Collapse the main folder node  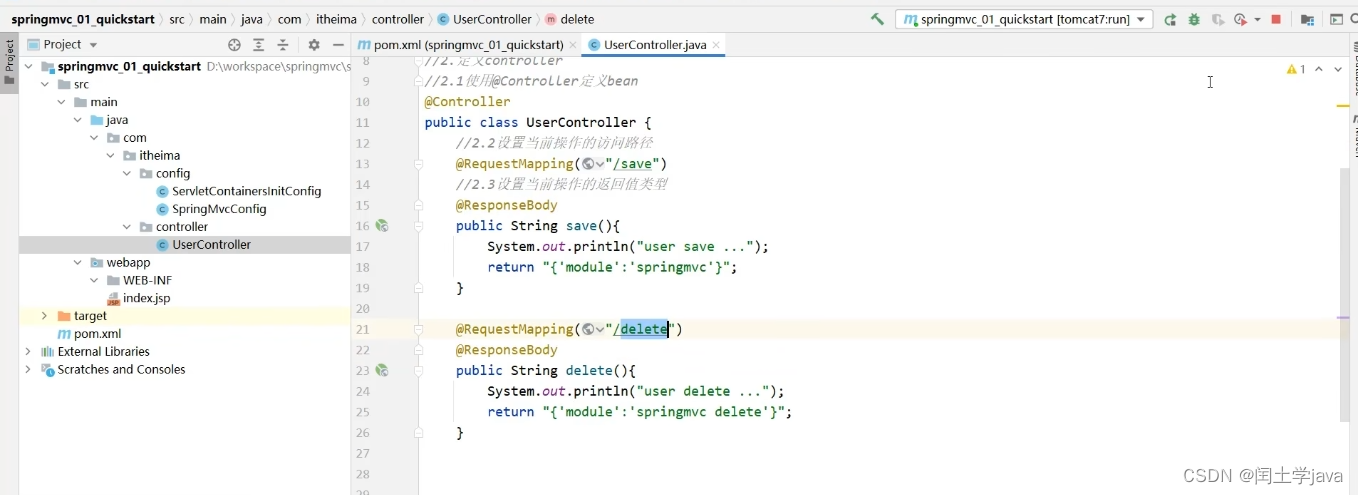pos(60,102)
